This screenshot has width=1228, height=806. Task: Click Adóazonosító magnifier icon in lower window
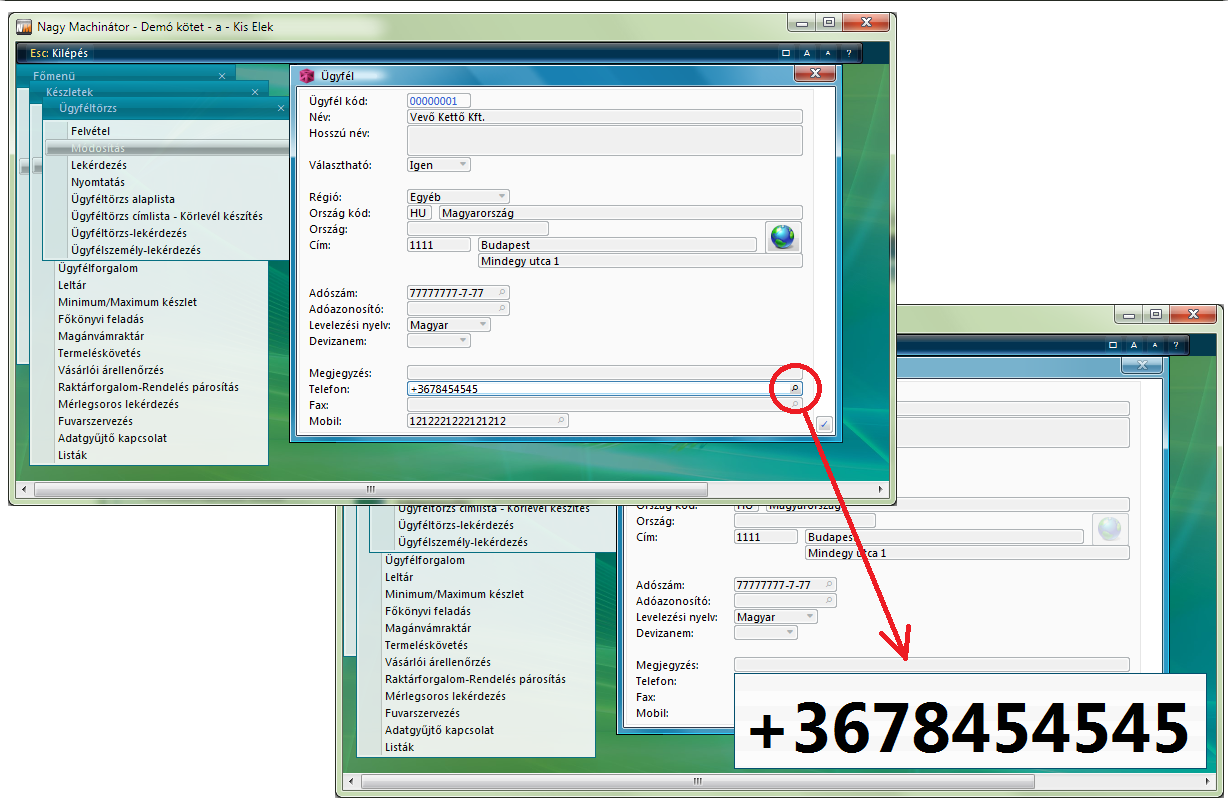click(x=829, y=601)
